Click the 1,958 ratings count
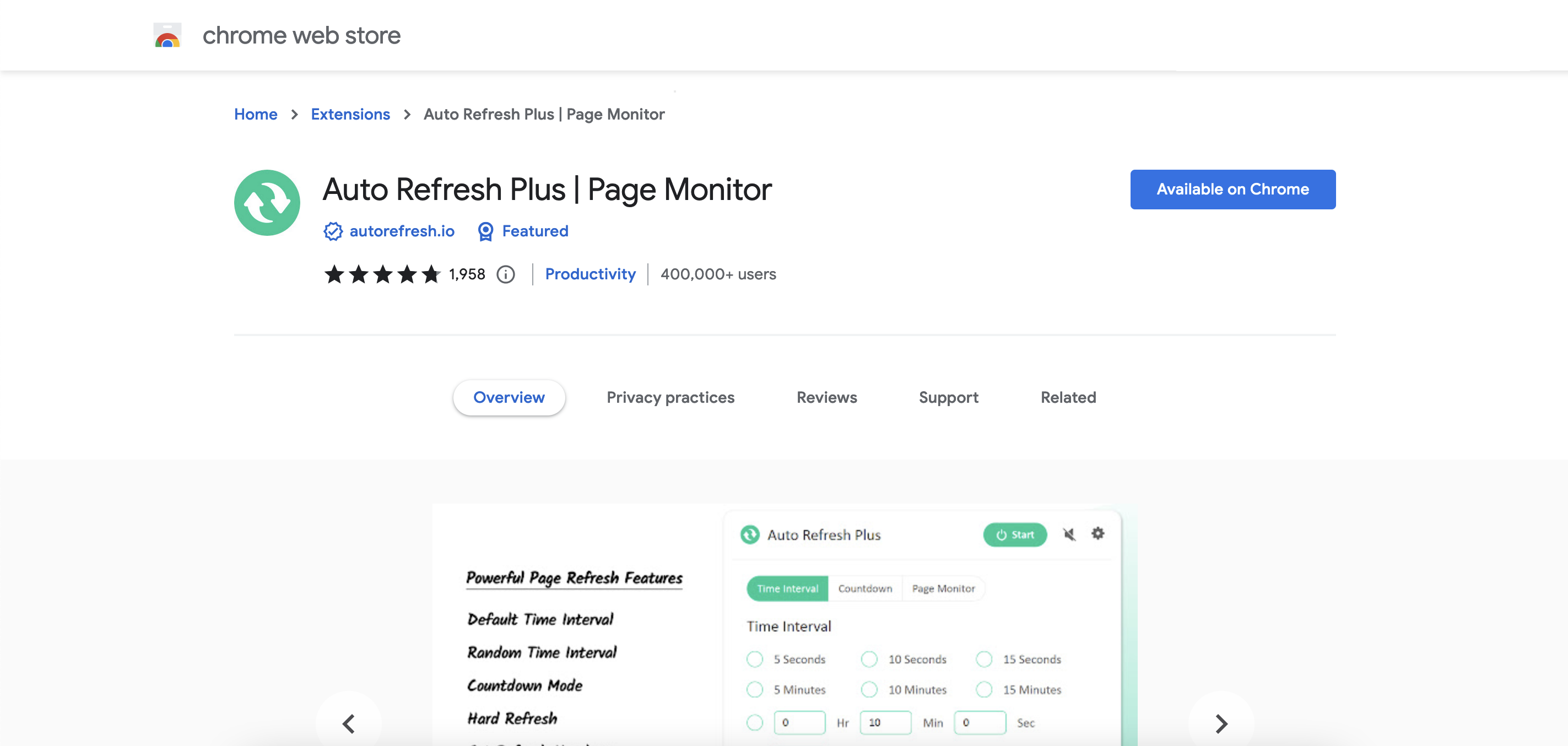1568x746 pixels. pyautogui.click(x=467, y=274)
